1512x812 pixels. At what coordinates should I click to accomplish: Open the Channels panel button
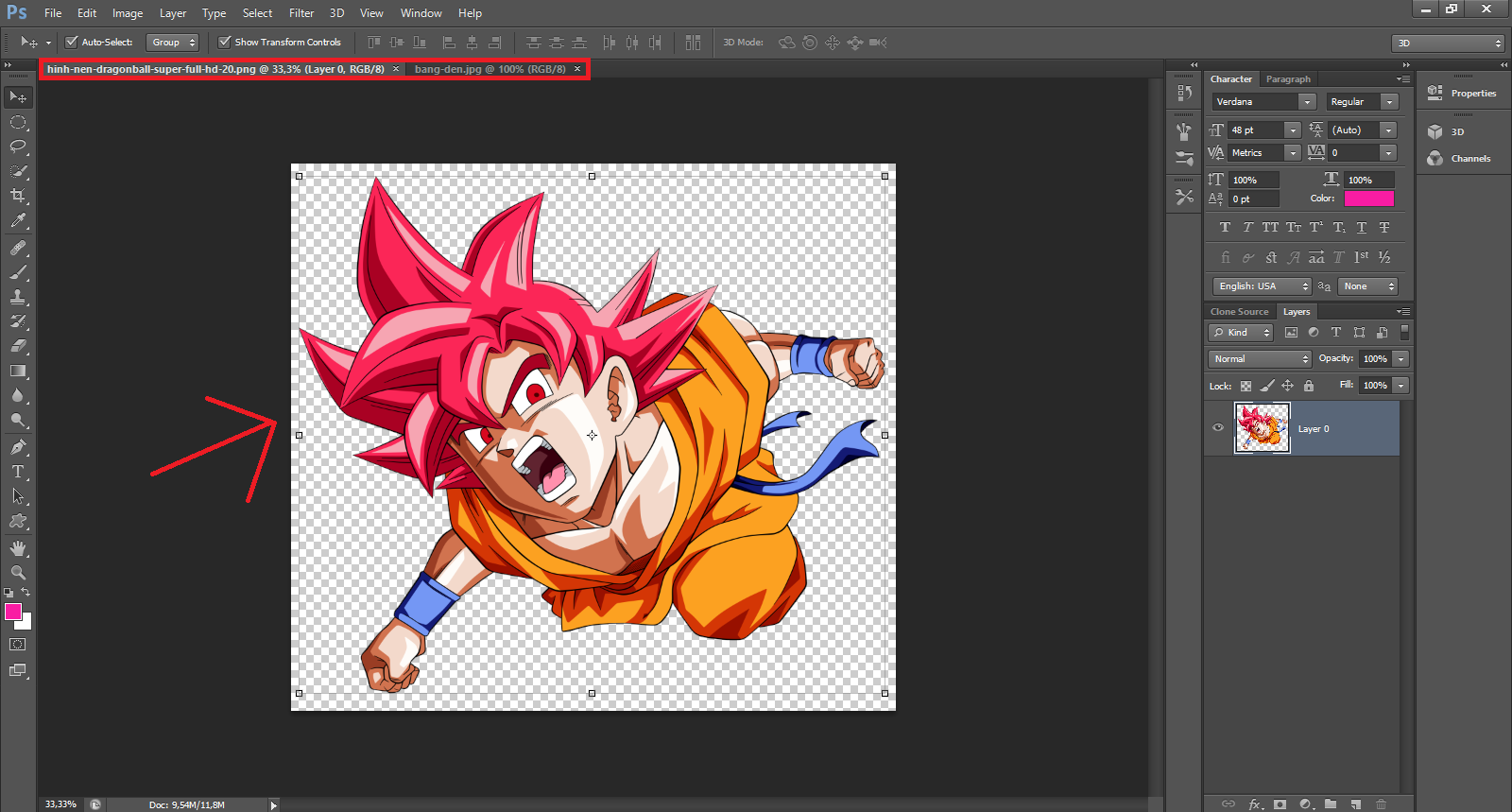click(1460, 159)
